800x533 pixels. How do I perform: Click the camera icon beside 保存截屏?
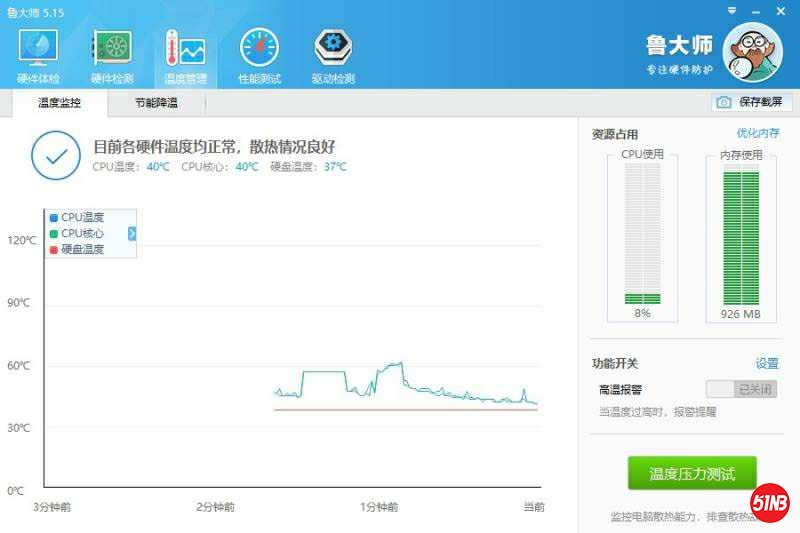[x=723, y=102]
